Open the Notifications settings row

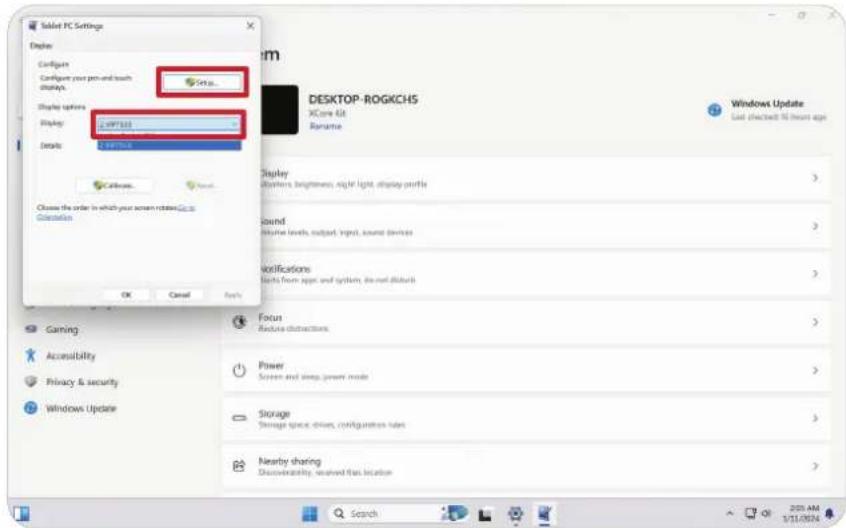[527, 274]
